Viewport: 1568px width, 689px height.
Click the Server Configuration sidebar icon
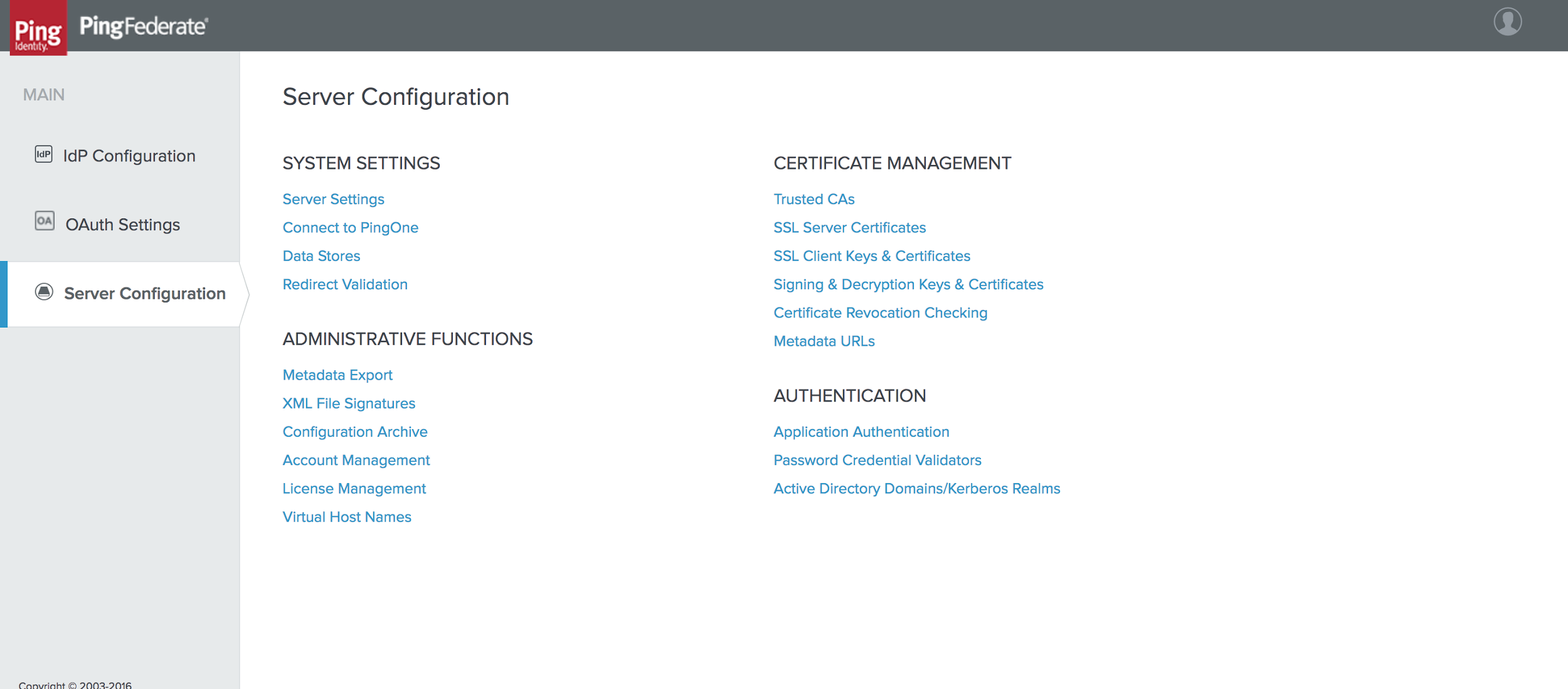point(44,292)
